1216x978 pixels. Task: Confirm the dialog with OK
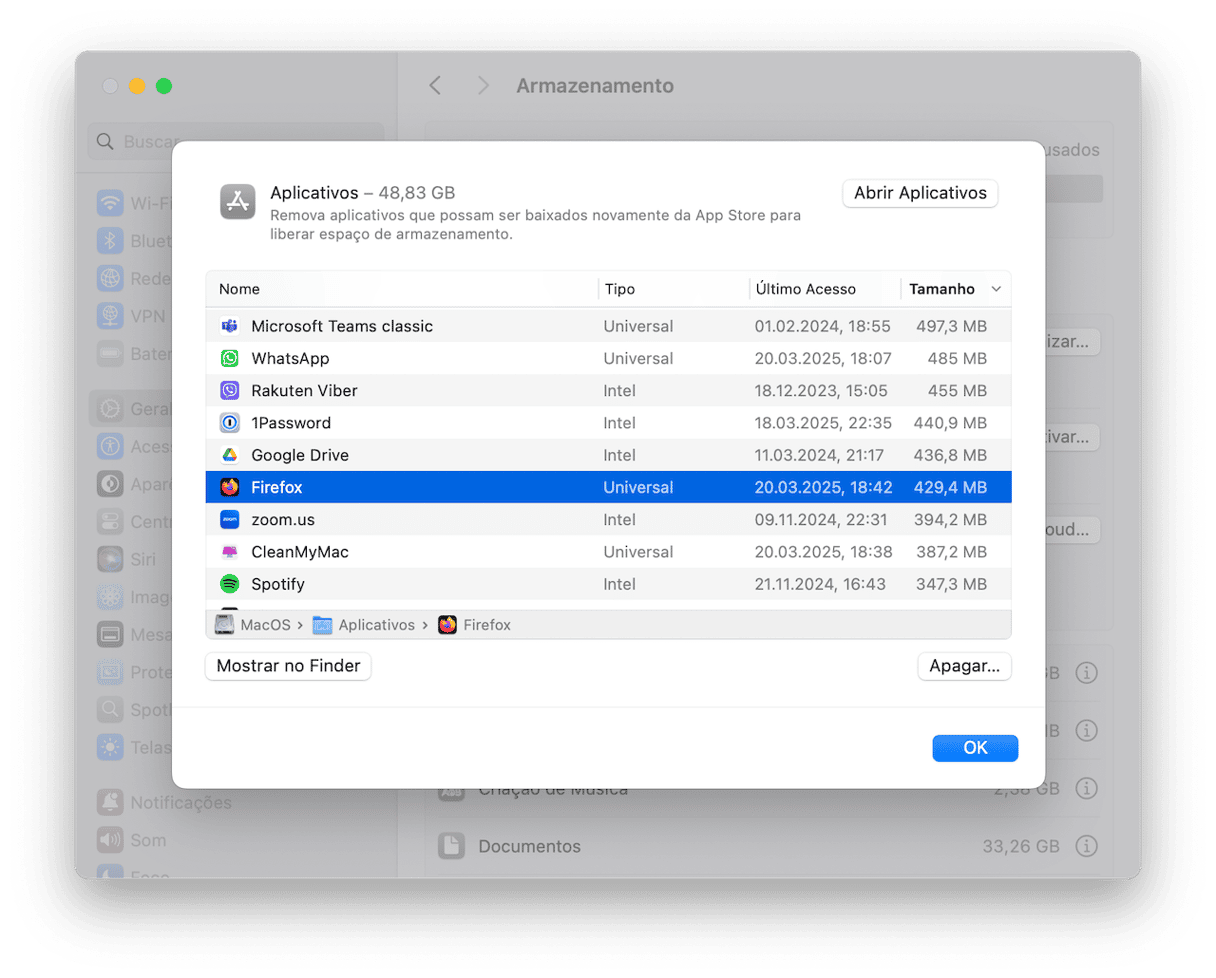(x=975, y=748)
